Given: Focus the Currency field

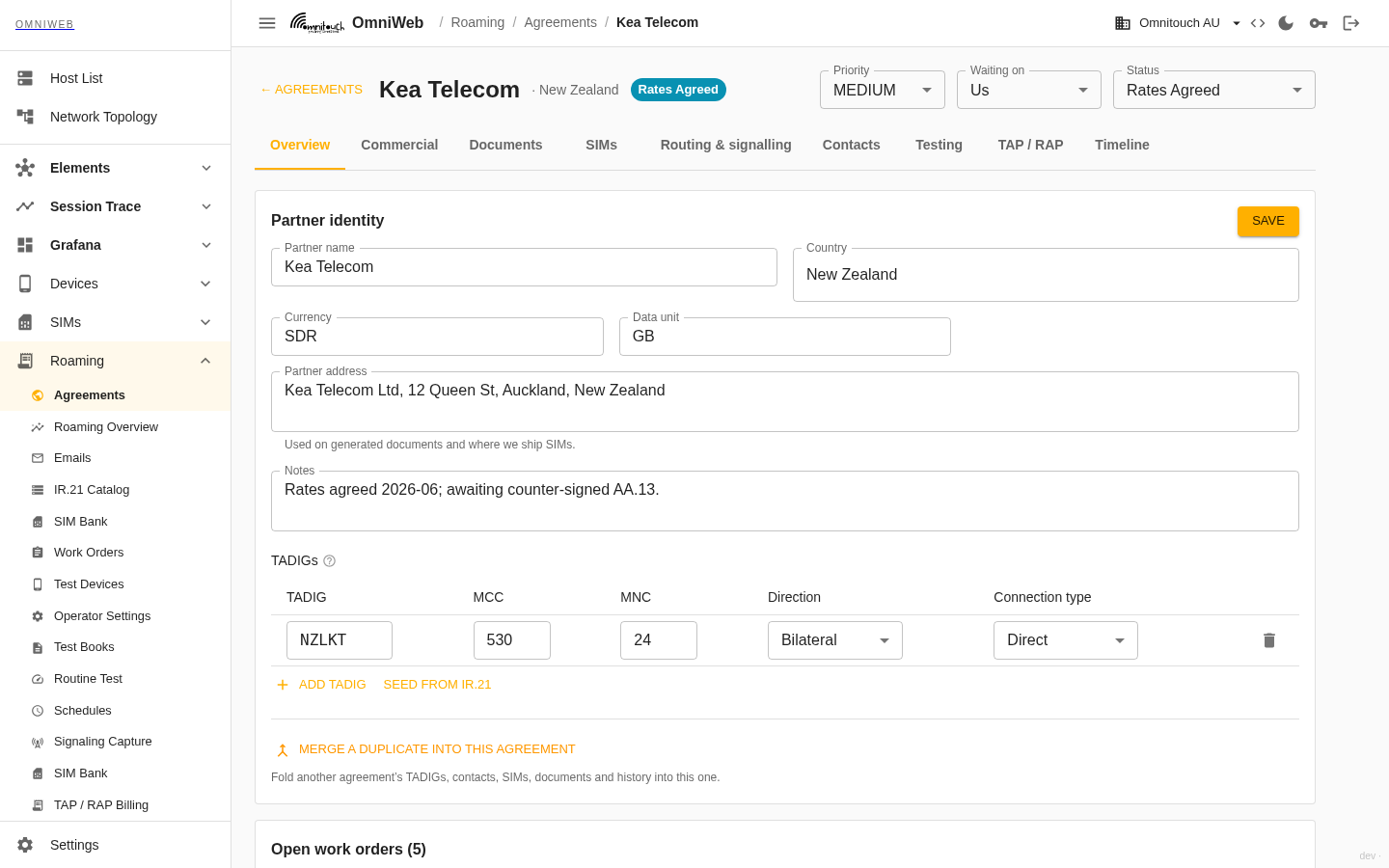Looking at the screenshot, I should point(437,337).
